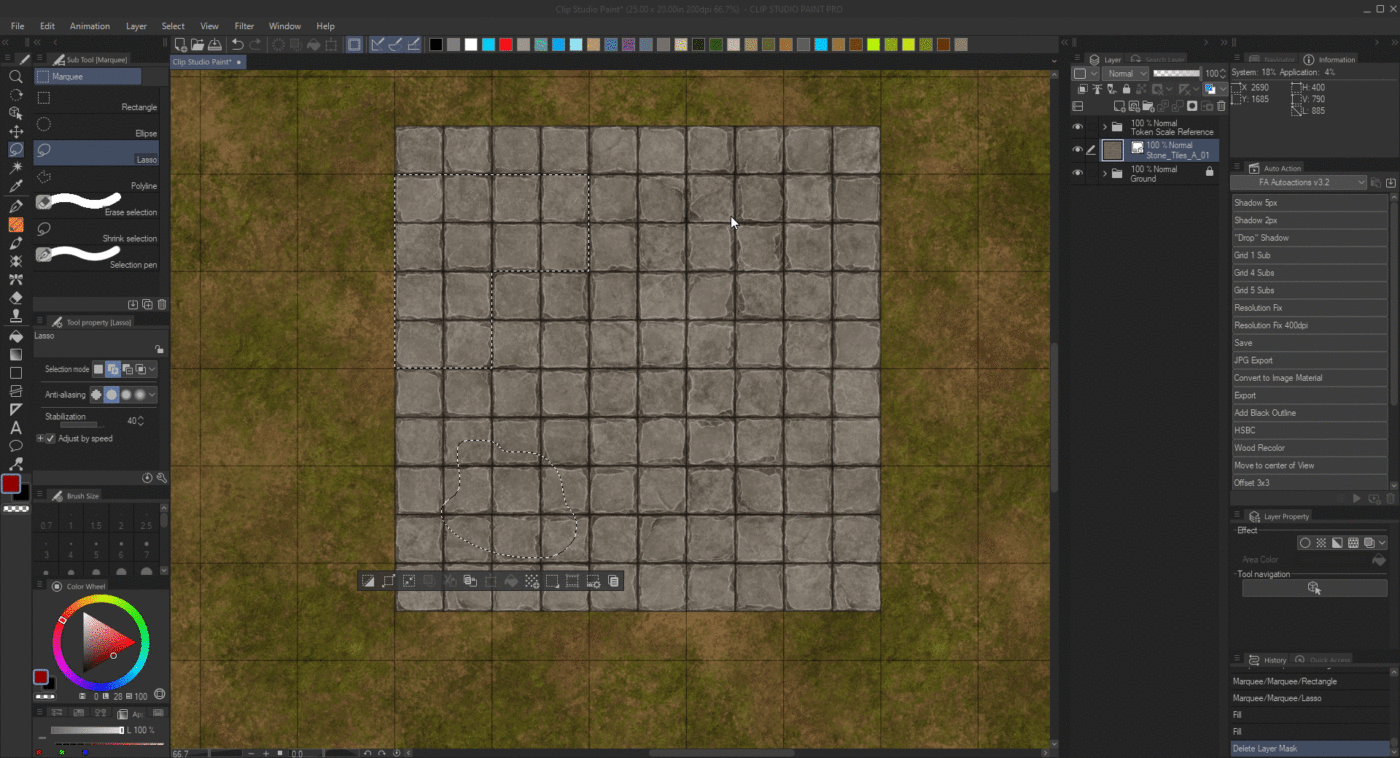Toggle snap to ruler in command bar
The image size is (1400, 758).
pos(378,44)
